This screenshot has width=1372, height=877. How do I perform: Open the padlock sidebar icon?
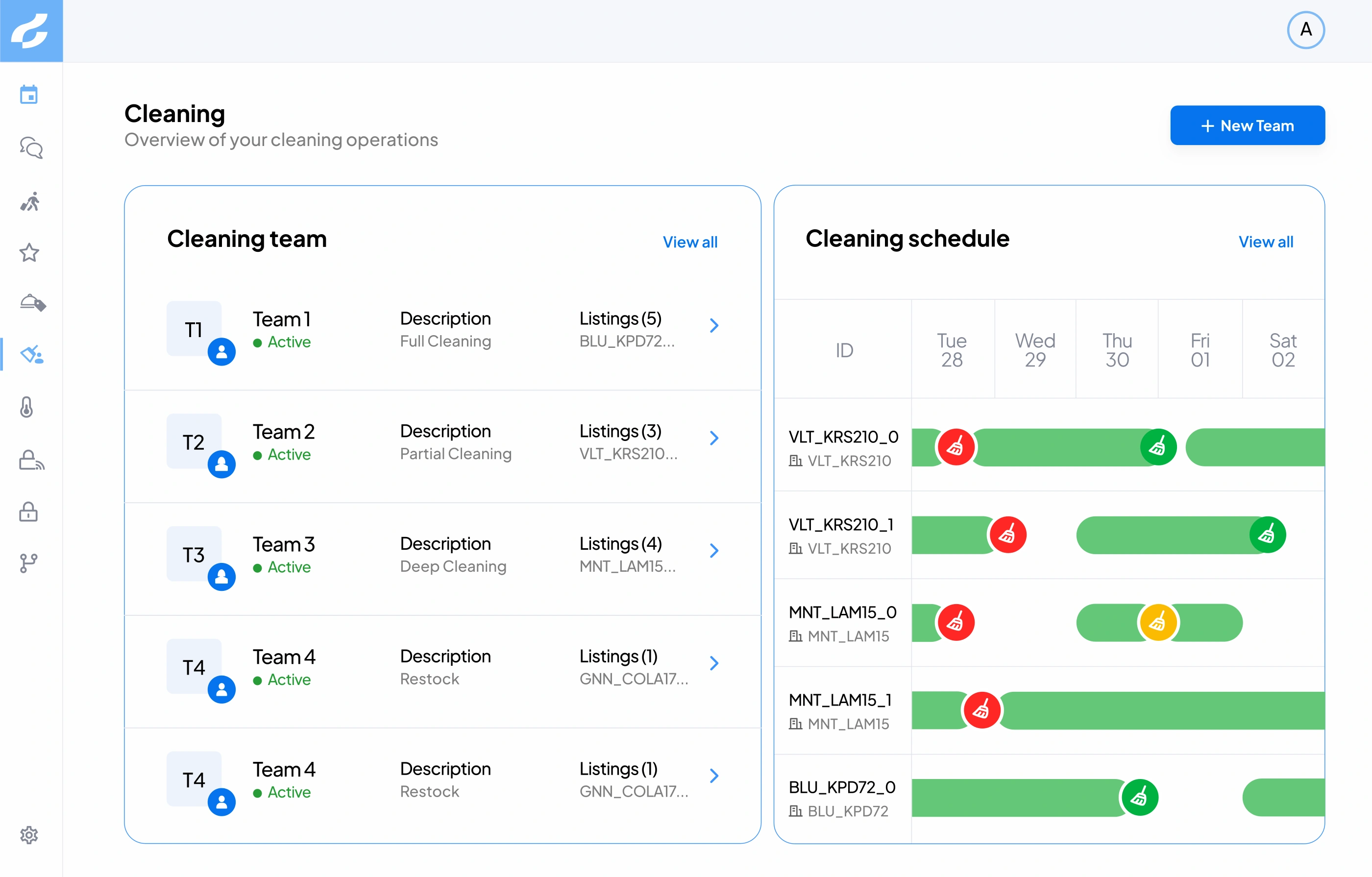tap(28, 511)
